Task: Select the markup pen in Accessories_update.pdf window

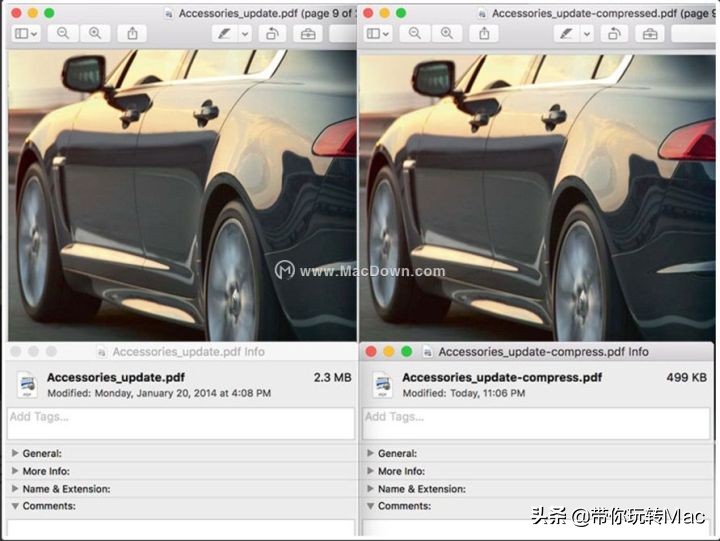Action: click(225, 34)
